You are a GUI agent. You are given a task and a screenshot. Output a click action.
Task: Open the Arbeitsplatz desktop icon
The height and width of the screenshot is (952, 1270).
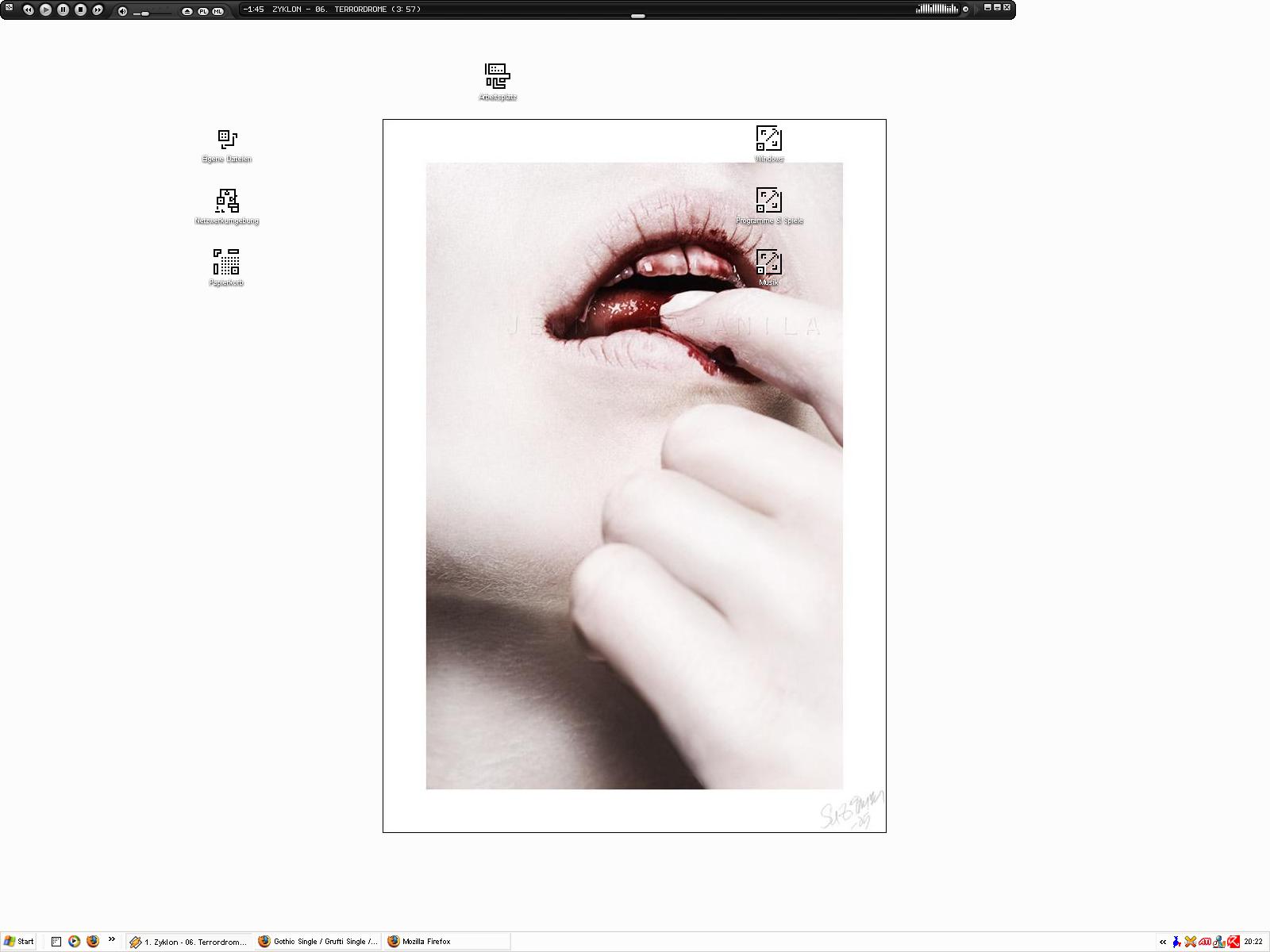[498, 77]
